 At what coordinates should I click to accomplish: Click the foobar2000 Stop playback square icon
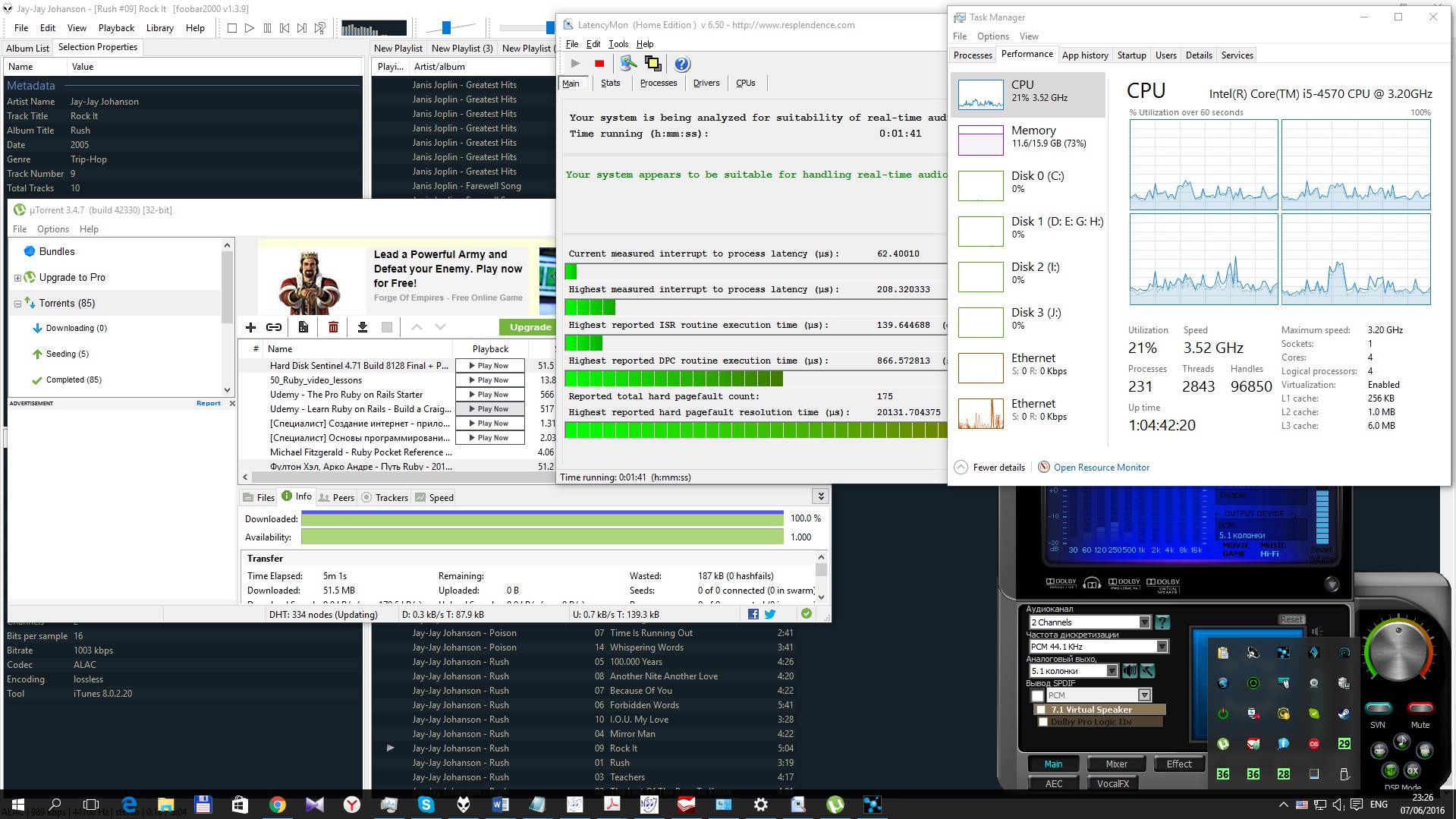[232, 28]
